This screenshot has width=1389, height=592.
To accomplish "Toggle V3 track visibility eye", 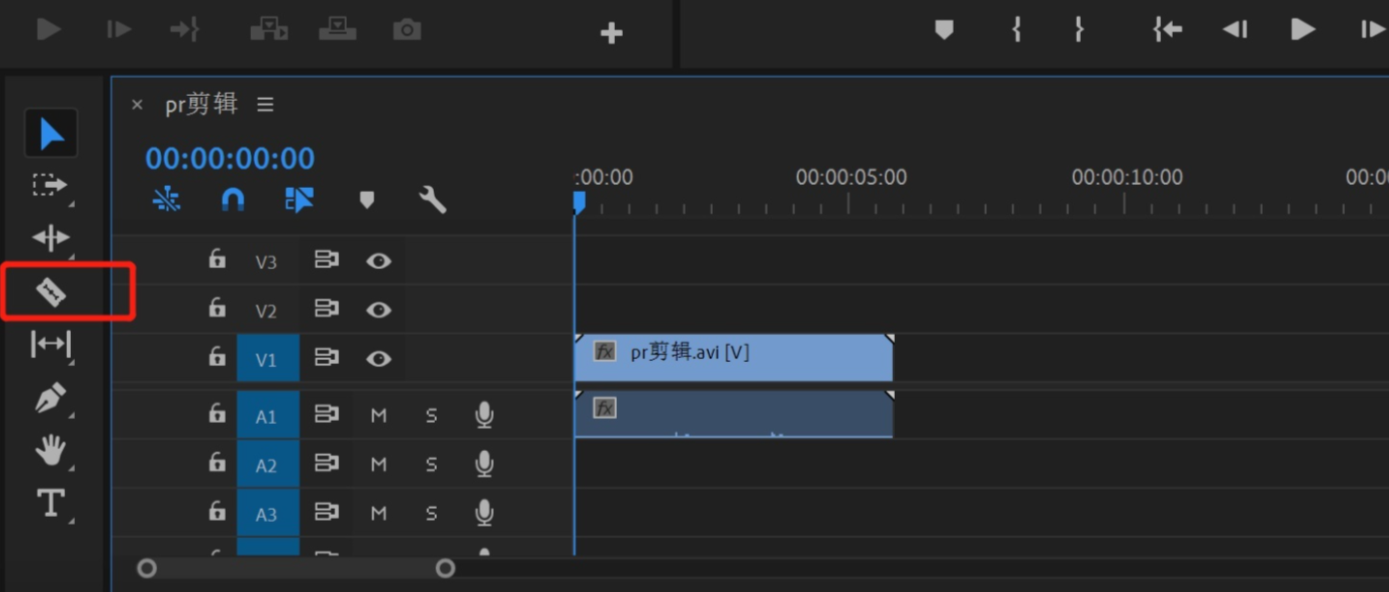I will pos(378,261).
